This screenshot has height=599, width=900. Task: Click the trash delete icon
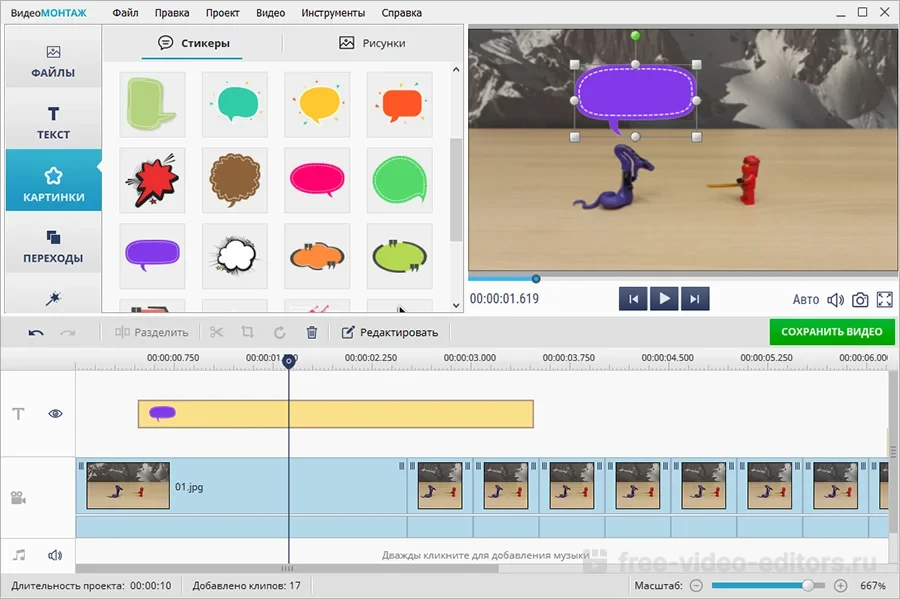[x=311, y=332]
